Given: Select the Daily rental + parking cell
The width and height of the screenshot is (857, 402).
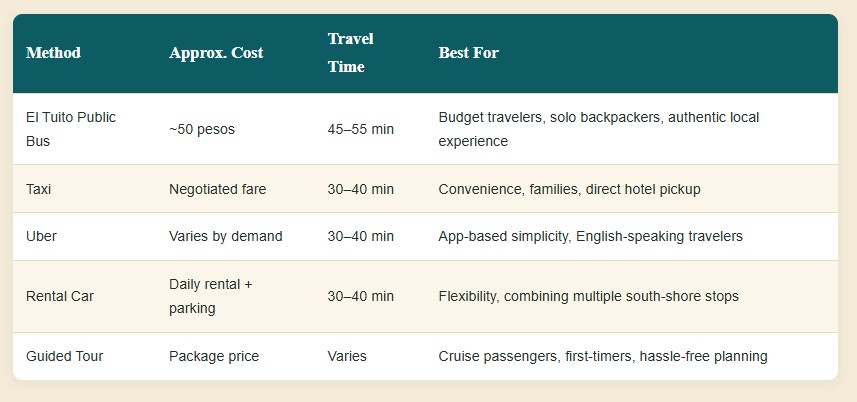Looking at the screenshot, I should pos(210,296).
